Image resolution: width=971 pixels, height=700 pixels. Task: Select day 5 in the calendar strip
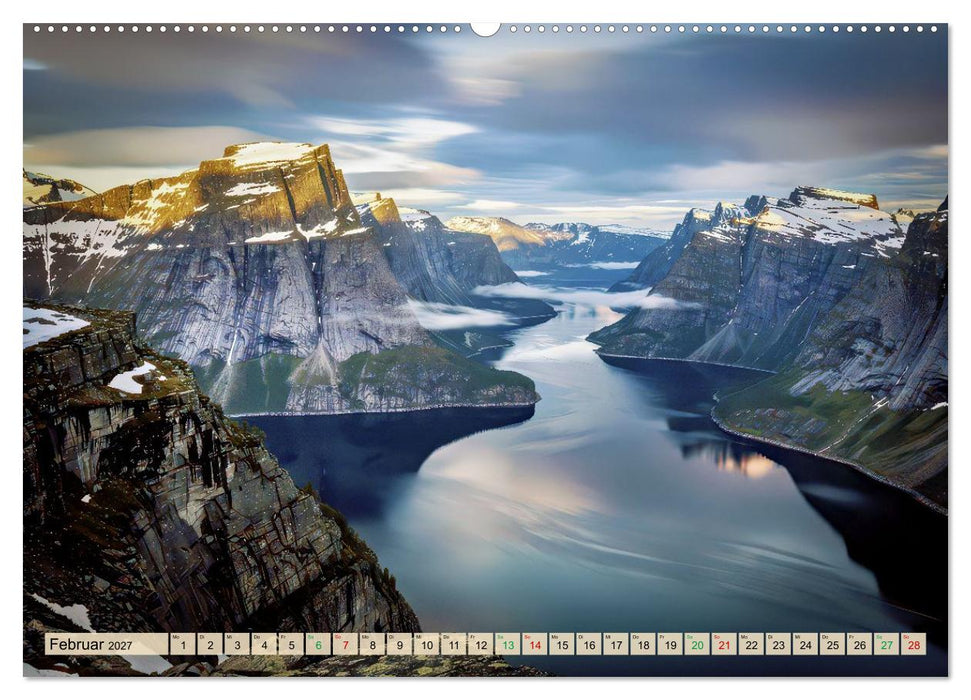click(x=291, y=644)
